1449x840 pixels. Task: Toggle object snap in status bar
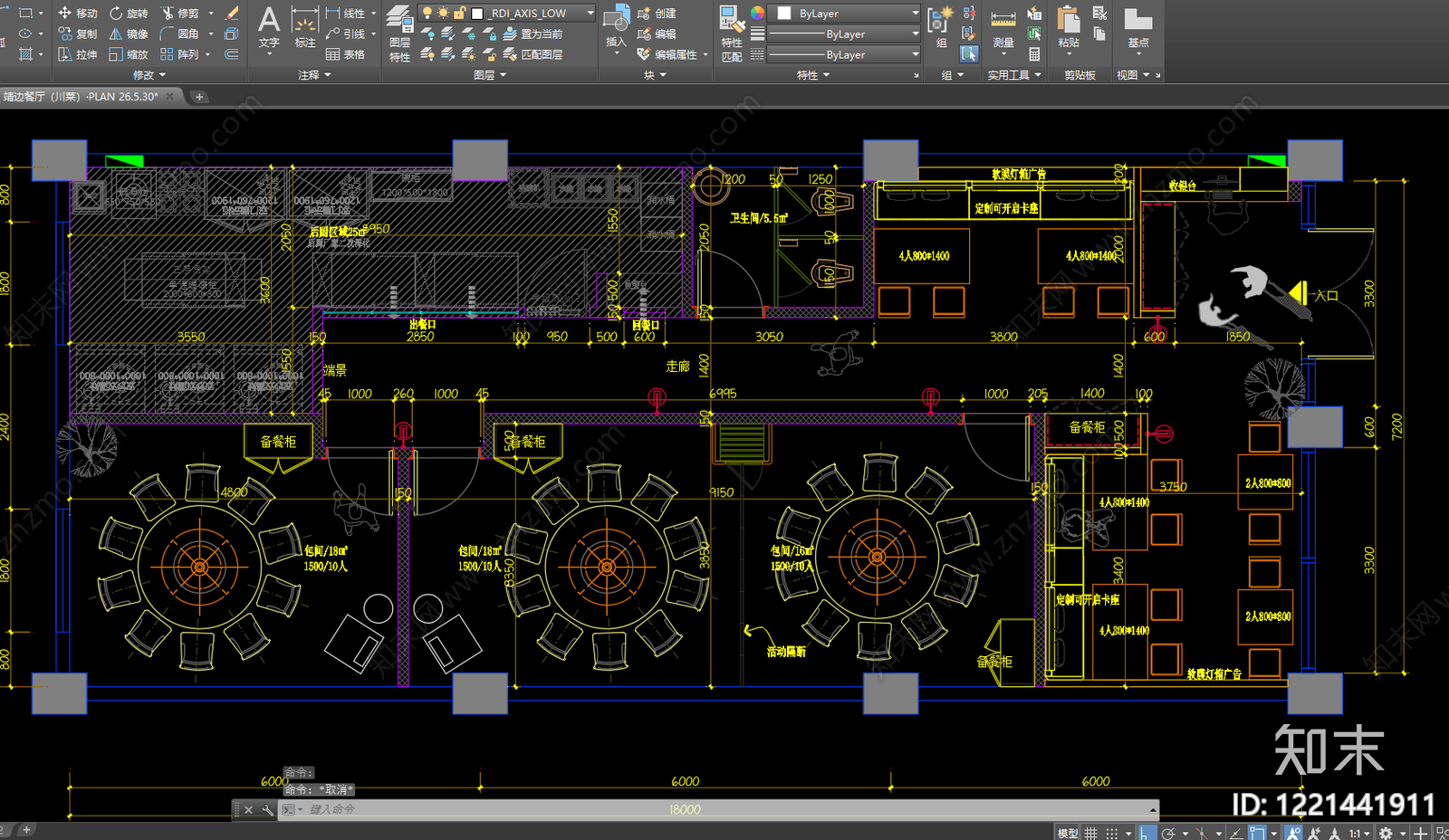1258,833
